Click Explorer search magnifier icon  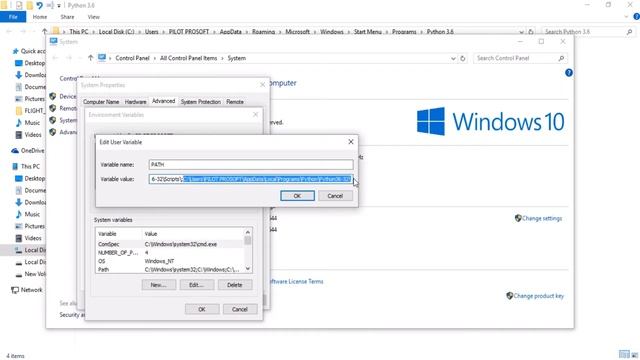point(629,31)
